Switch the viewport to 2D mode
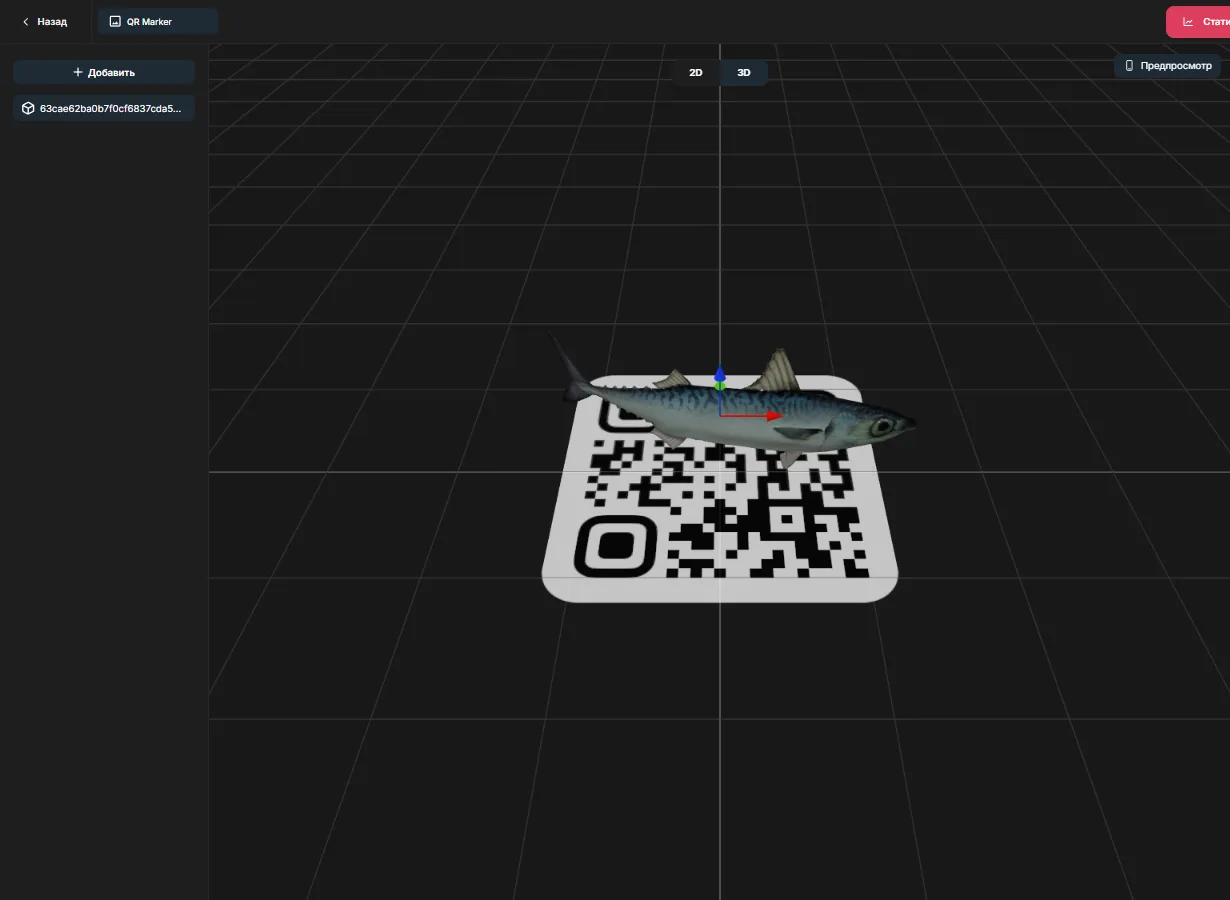Screen dimensions: 1230x900 [x=696, y=72]
